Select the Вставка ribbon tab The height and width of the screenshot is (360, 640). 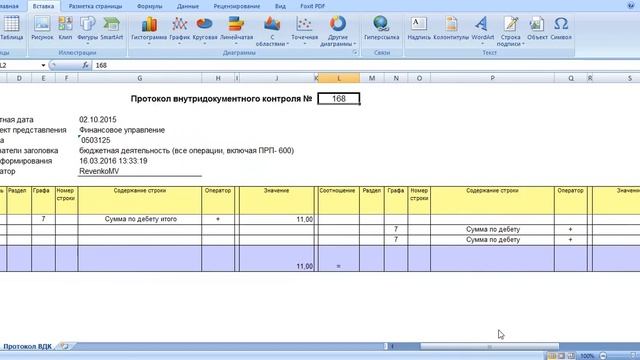[x=43, y=6]
